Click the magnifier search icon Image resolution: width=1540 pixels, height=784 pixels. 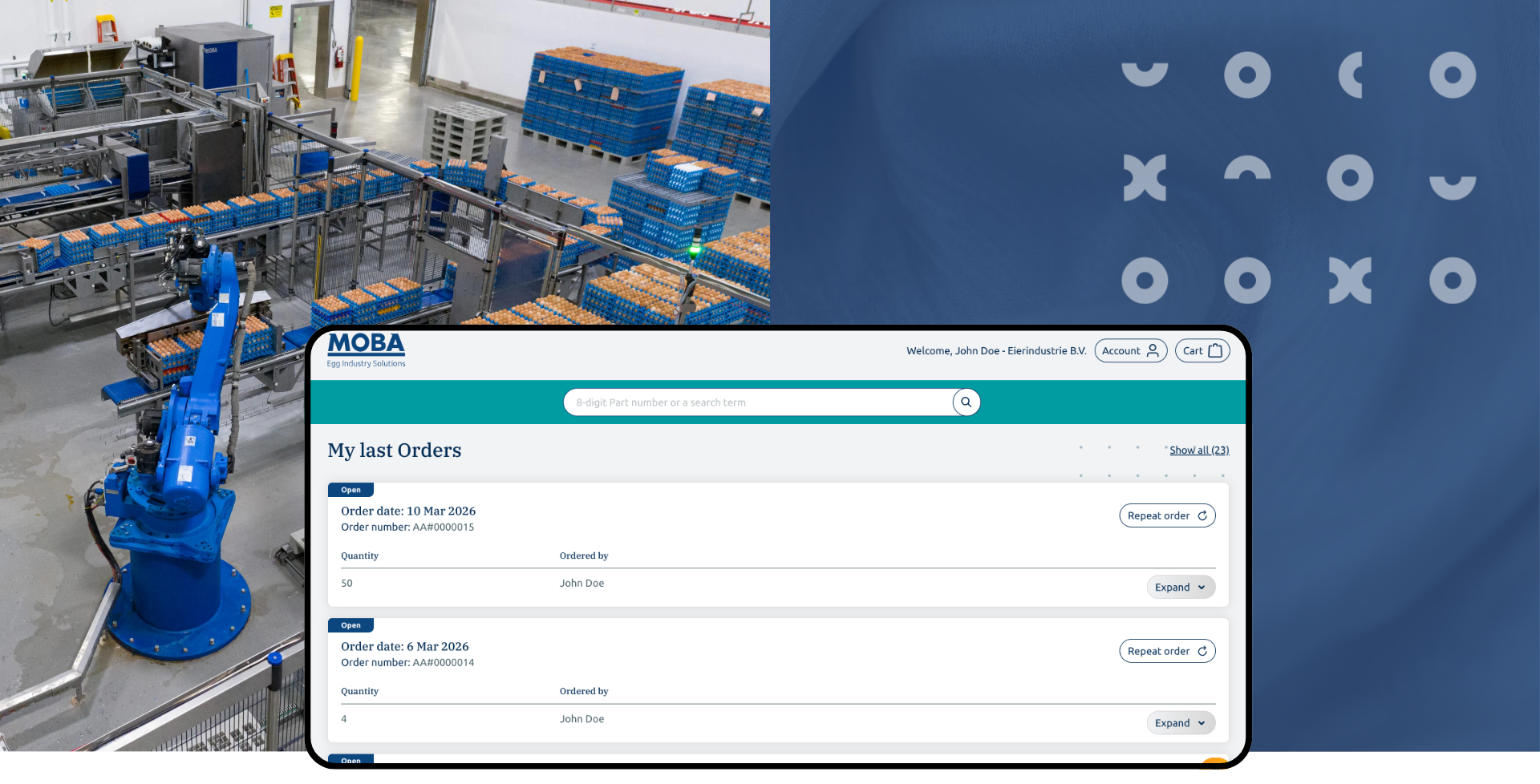(967, 402)
